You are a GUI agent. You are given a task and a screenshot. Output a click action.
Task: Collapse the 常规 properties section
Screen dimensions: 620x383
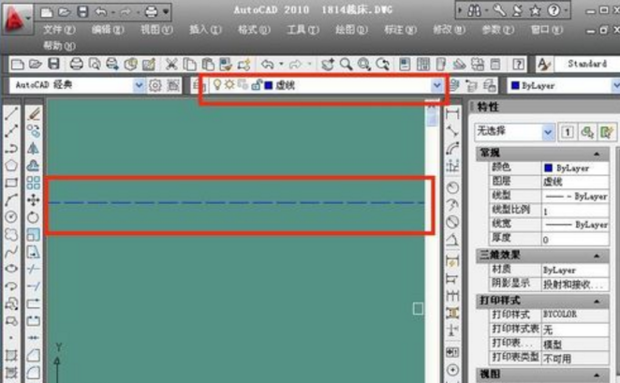597,154
